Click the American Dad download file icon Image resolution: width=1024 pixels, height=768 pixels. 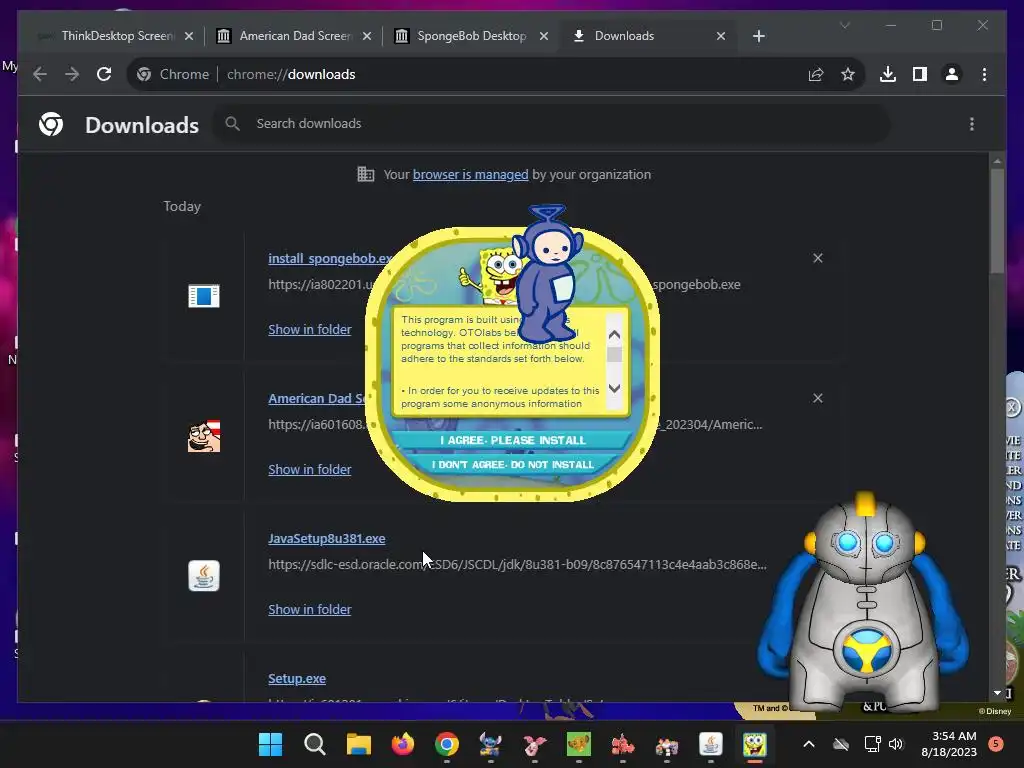click(204, 436)
